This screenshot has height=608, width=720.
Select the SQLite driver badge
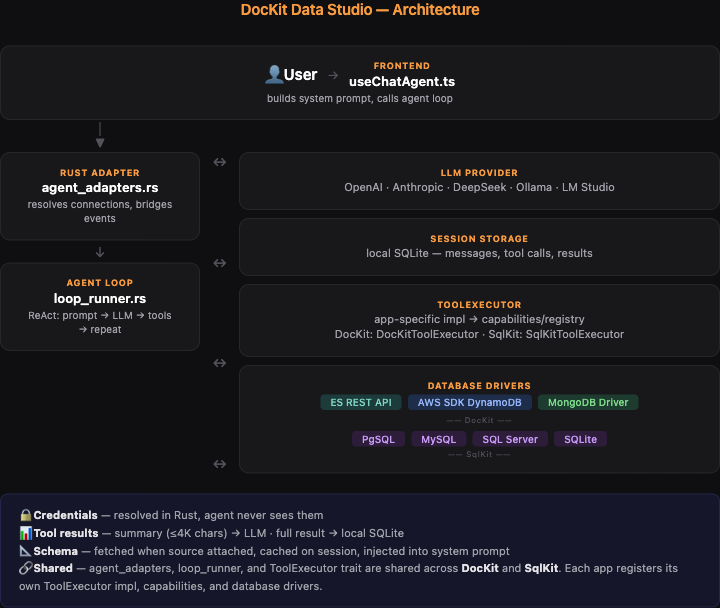(580, 439)
